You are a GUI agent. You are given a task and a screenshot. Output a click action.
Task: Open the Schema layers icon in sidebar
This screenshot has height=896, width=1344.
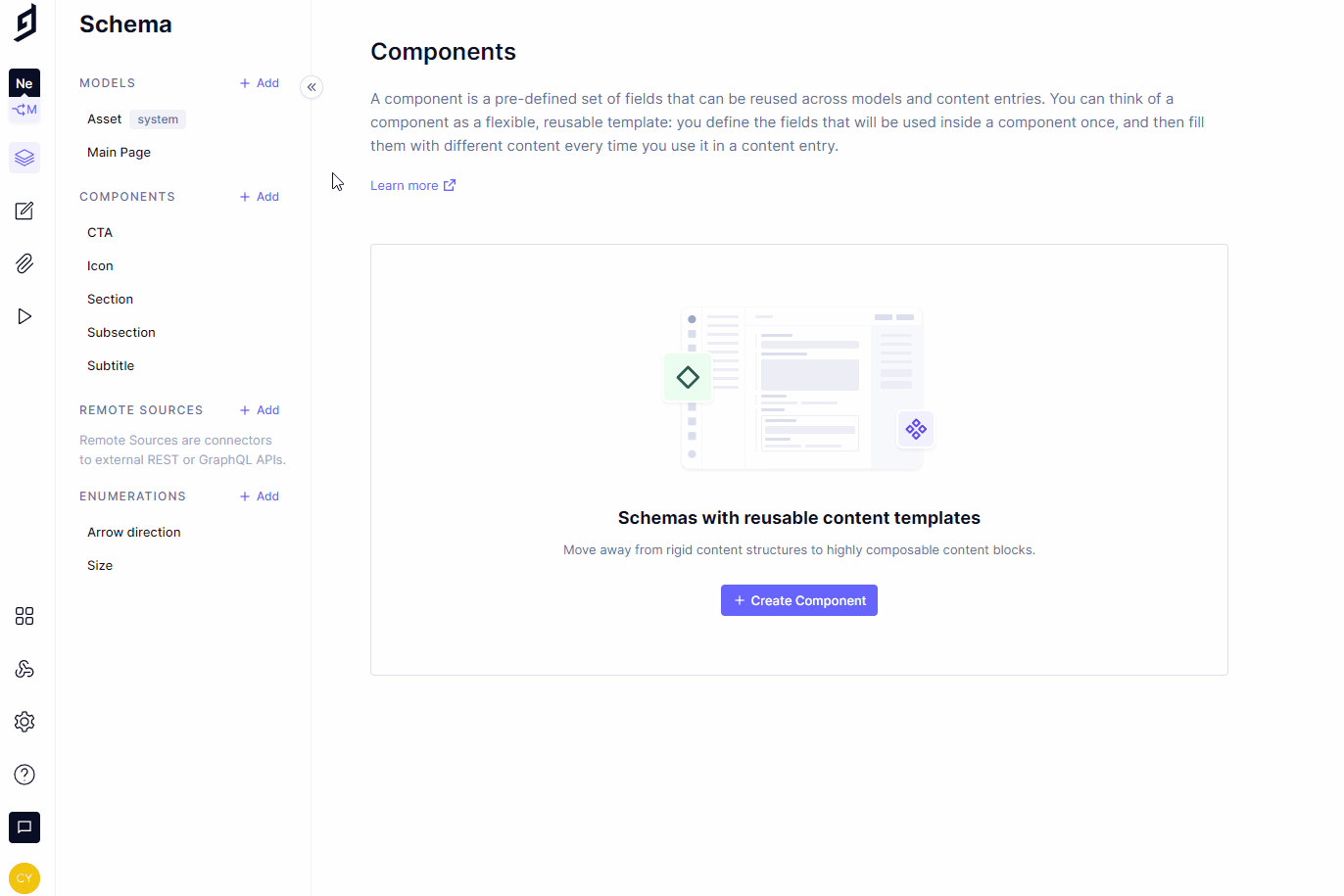(x=24, y=158)
